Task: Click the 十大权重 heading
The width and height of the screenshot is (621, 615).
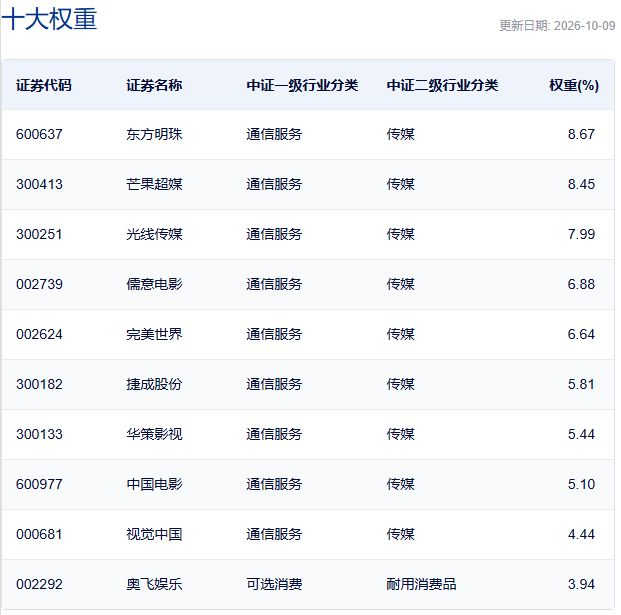Action: tap(50, 19)
